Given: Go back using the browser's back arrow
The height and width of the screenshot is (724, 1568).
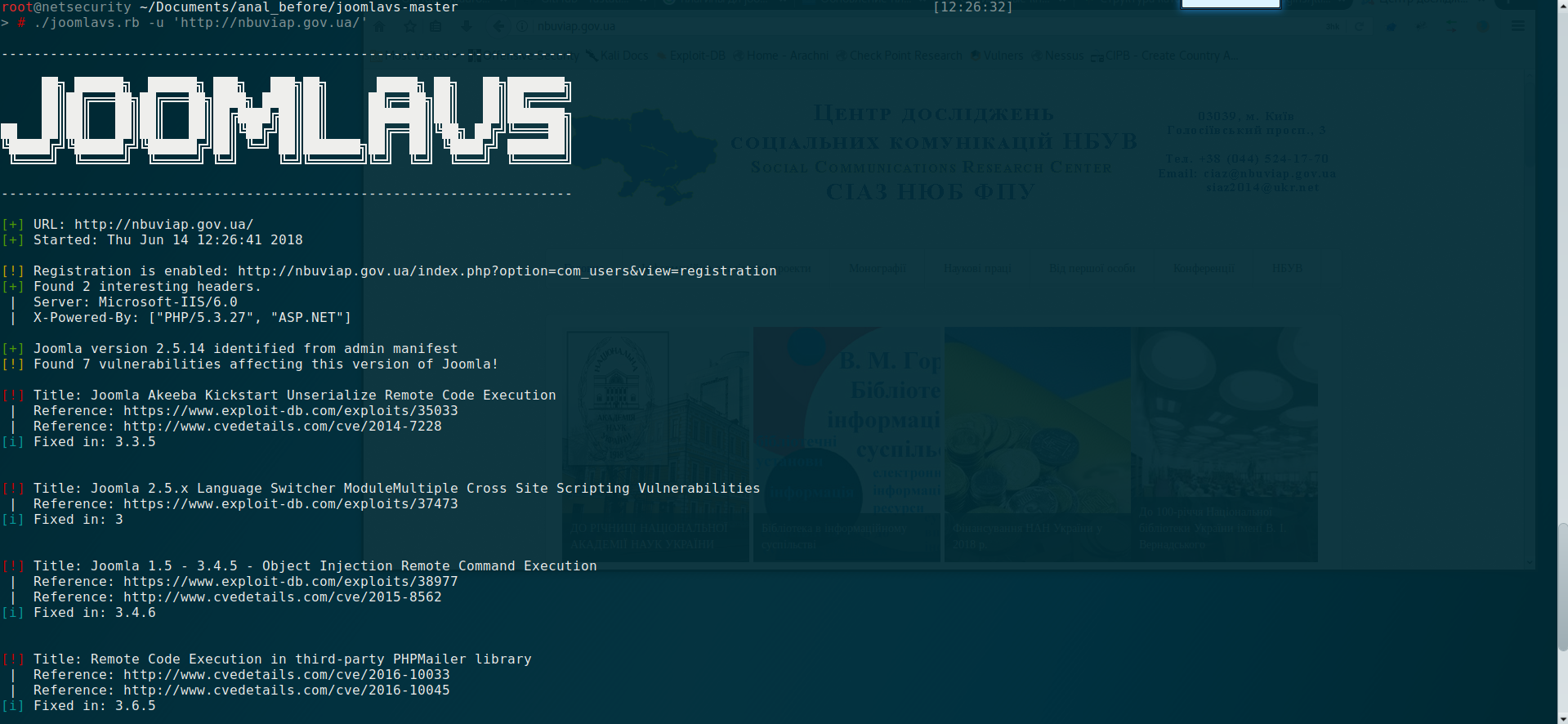Looking at the screenshot, I should [x=498, y=26].
